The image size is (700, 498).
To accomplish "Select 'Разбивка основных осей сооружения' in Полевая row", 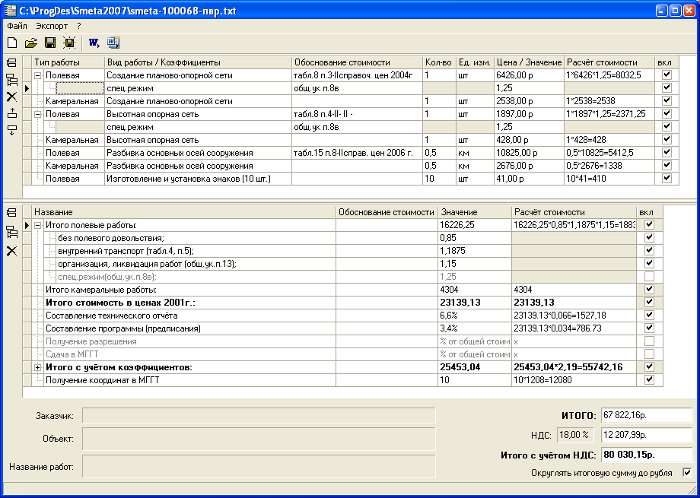I will tap(197, 153).
